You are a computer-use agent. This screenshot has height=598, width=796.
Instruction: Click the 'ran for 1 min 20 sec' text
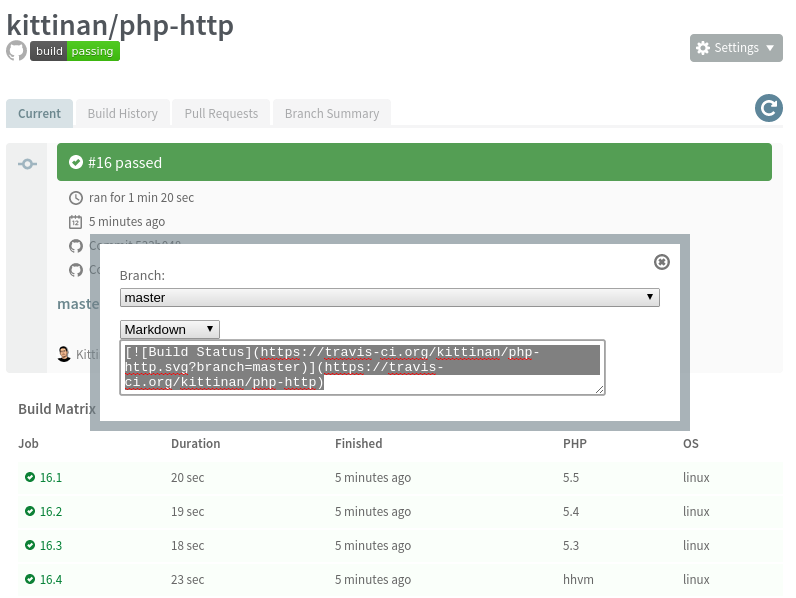[x=141, y=197]
